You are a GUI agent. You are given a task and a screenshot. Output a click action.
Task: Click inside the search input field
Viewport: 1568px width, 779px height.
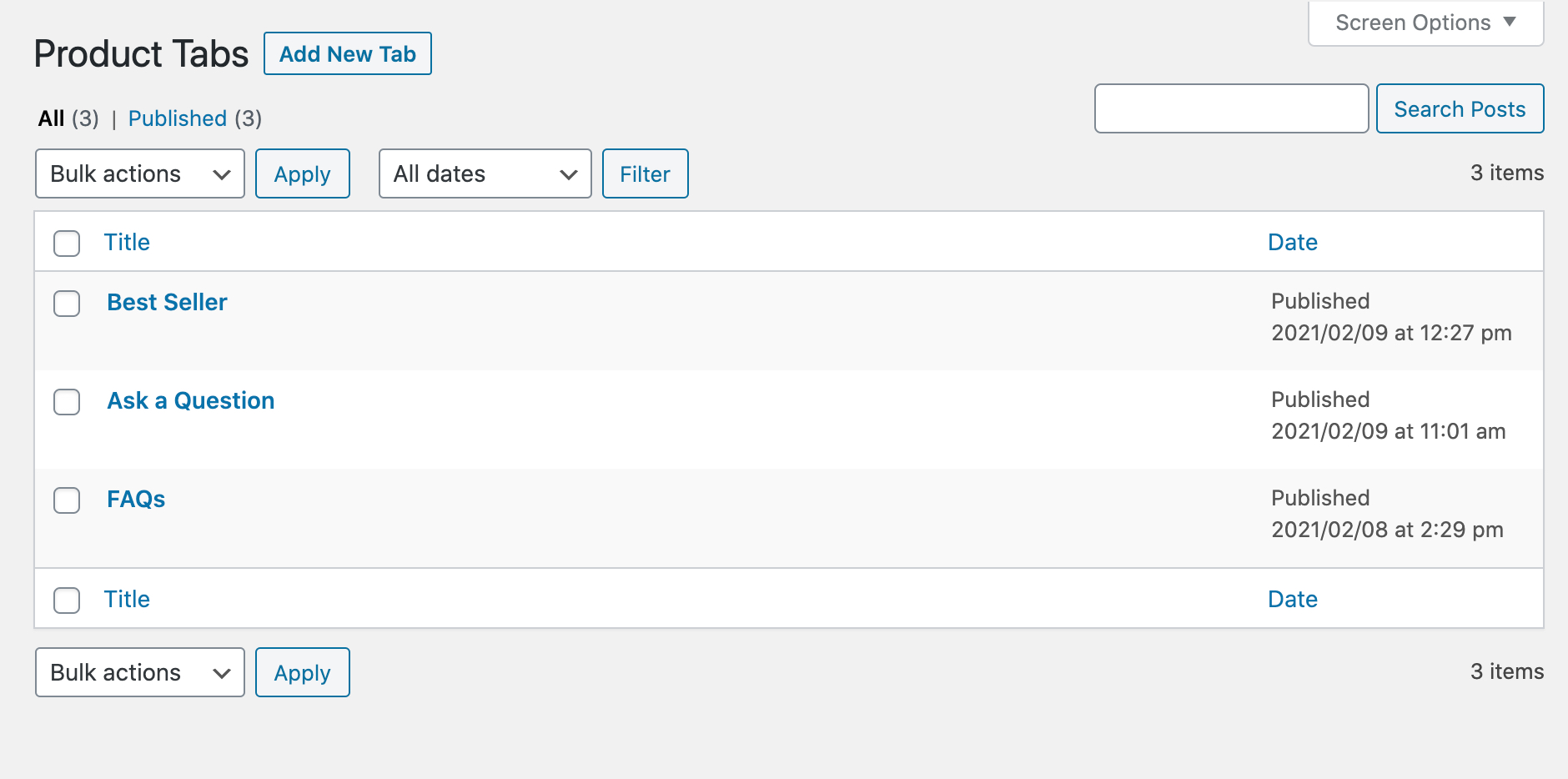[1231, 108]
